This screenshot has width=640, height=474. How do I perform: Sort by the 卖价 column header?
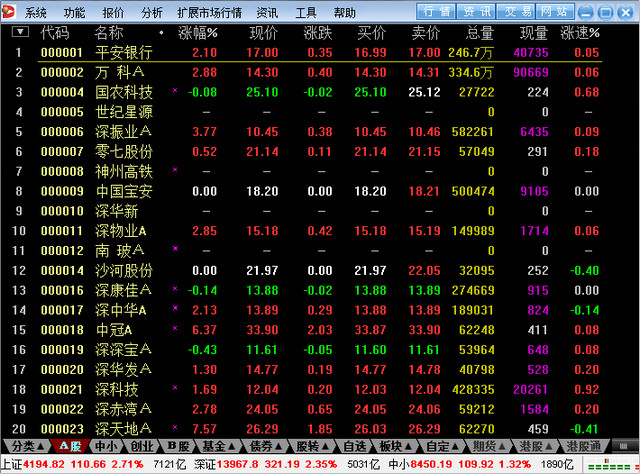pyautogui.click(x=426, y=33)
